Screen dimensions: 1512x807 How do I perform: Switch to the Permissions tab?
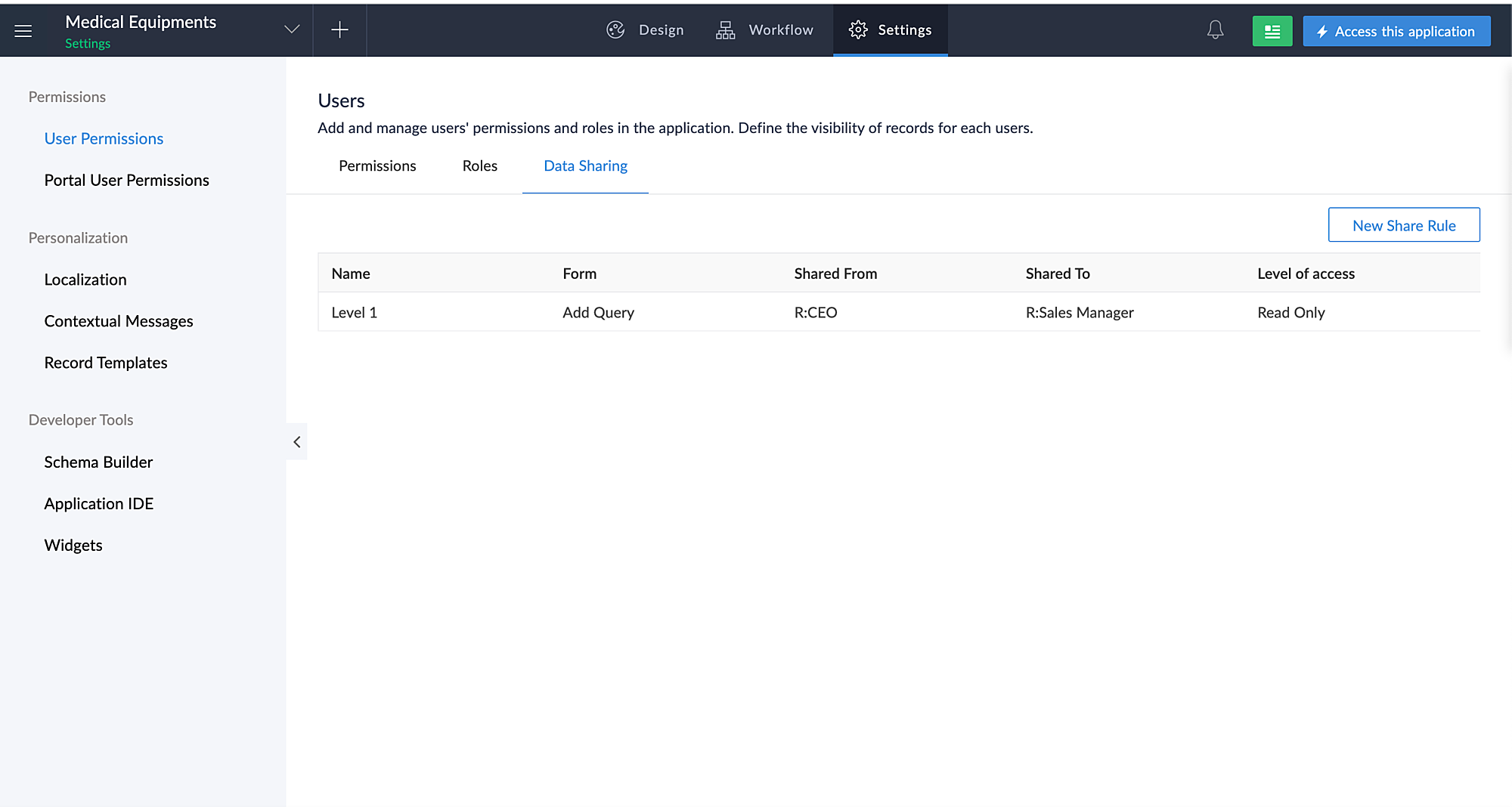pos(377,166)
